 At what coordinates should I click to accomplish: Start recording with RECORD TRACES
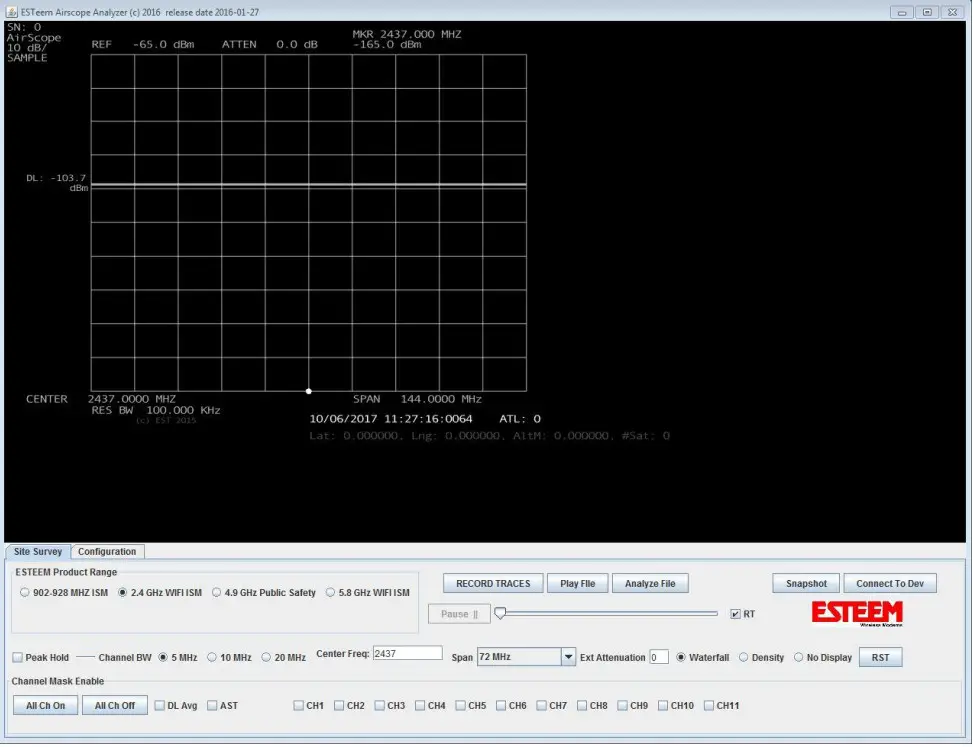[492, 583]
